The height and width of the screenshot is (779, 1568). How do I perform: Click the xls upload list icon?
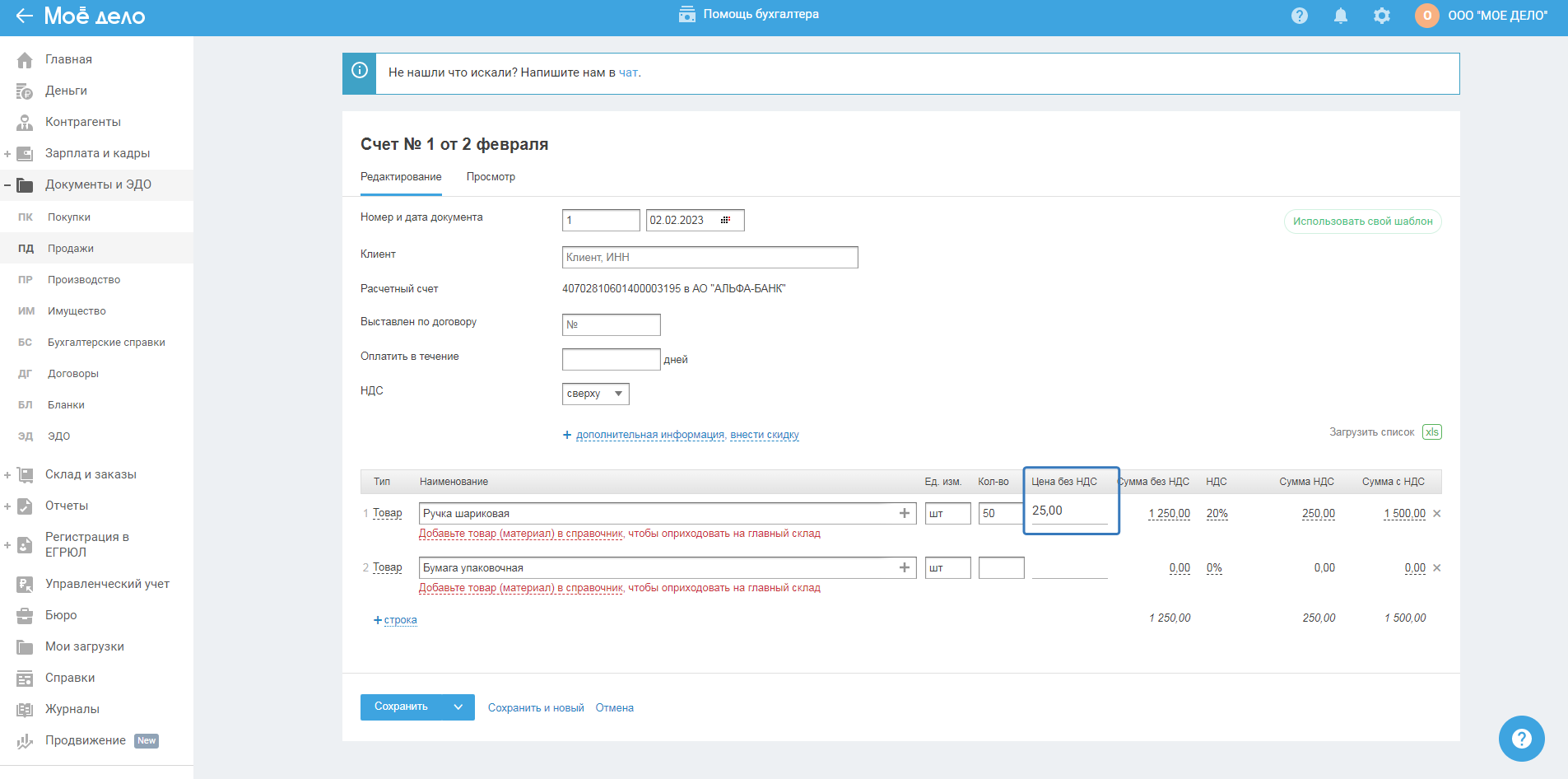click(x=1432, y=432)
